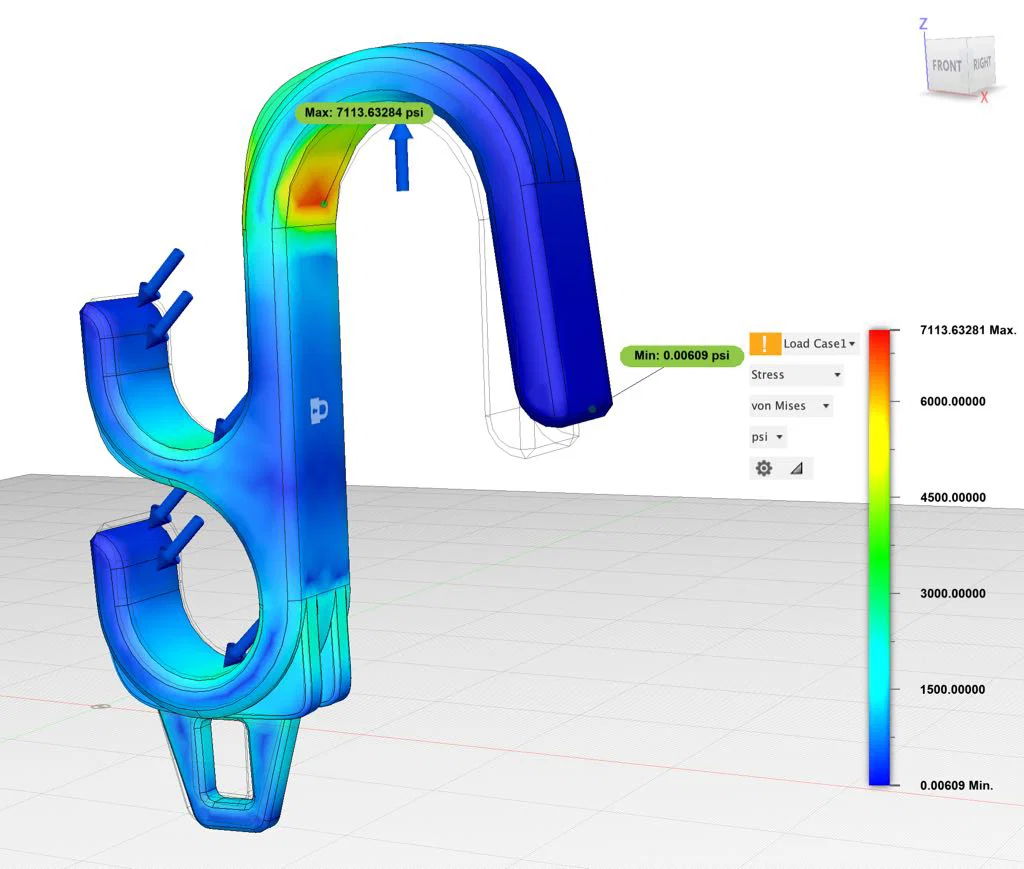Click the Z axis label on the view cube
This screenshot has width=1024, height=869.
(923, 24)
